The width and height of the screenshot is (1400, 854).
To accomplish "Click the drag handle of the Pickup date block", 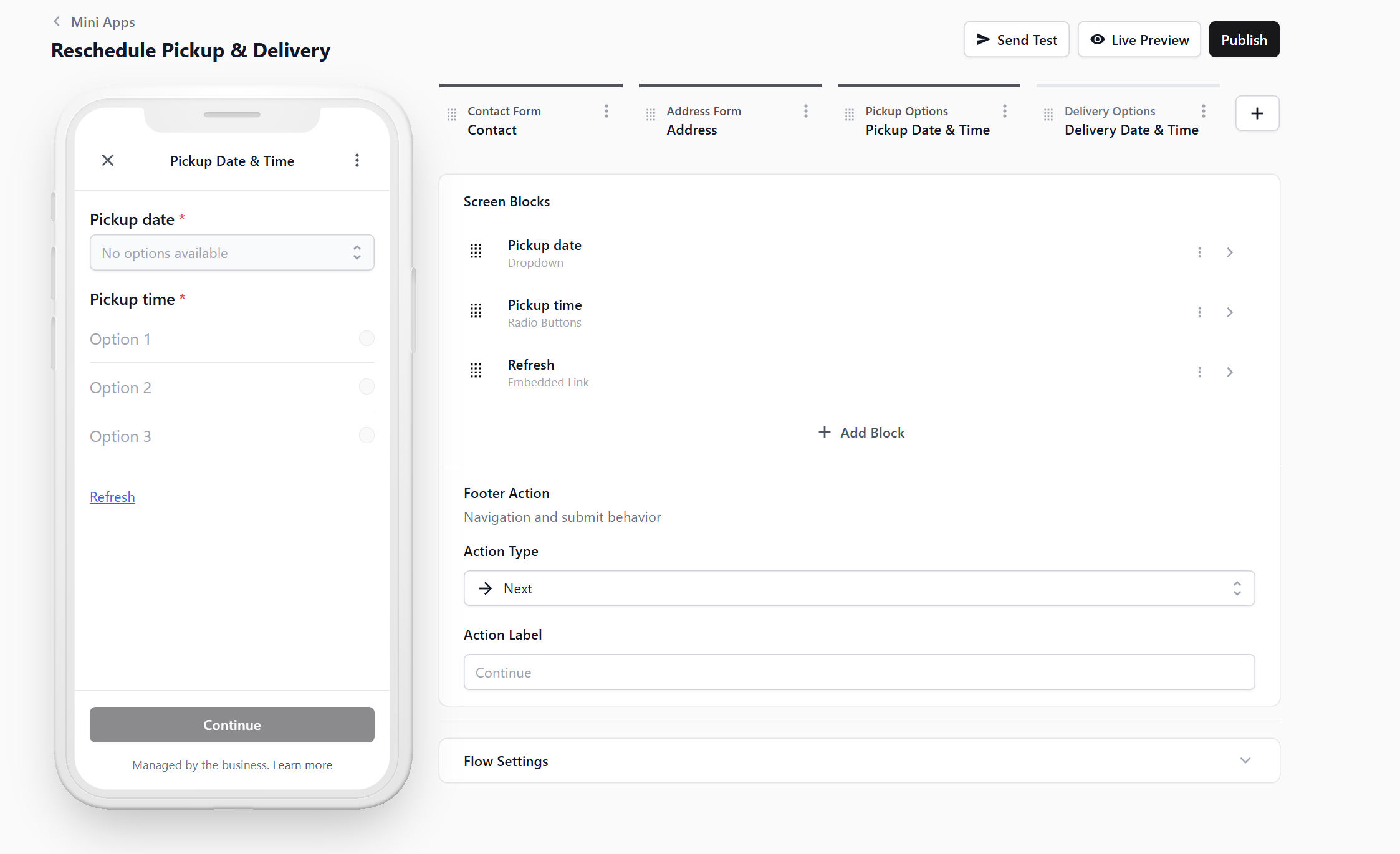I will point(476,251).
